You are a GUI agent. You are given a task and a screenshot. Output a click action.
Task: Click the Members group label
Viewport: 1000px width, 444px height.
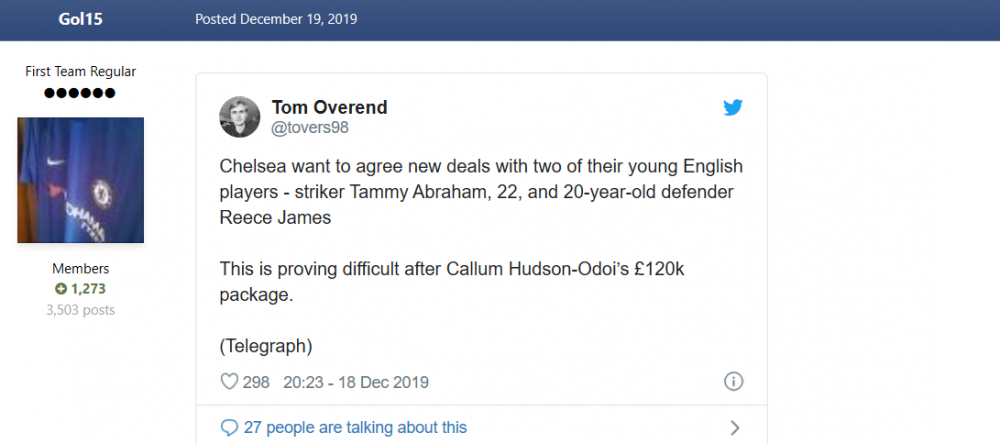click(80, 269)
